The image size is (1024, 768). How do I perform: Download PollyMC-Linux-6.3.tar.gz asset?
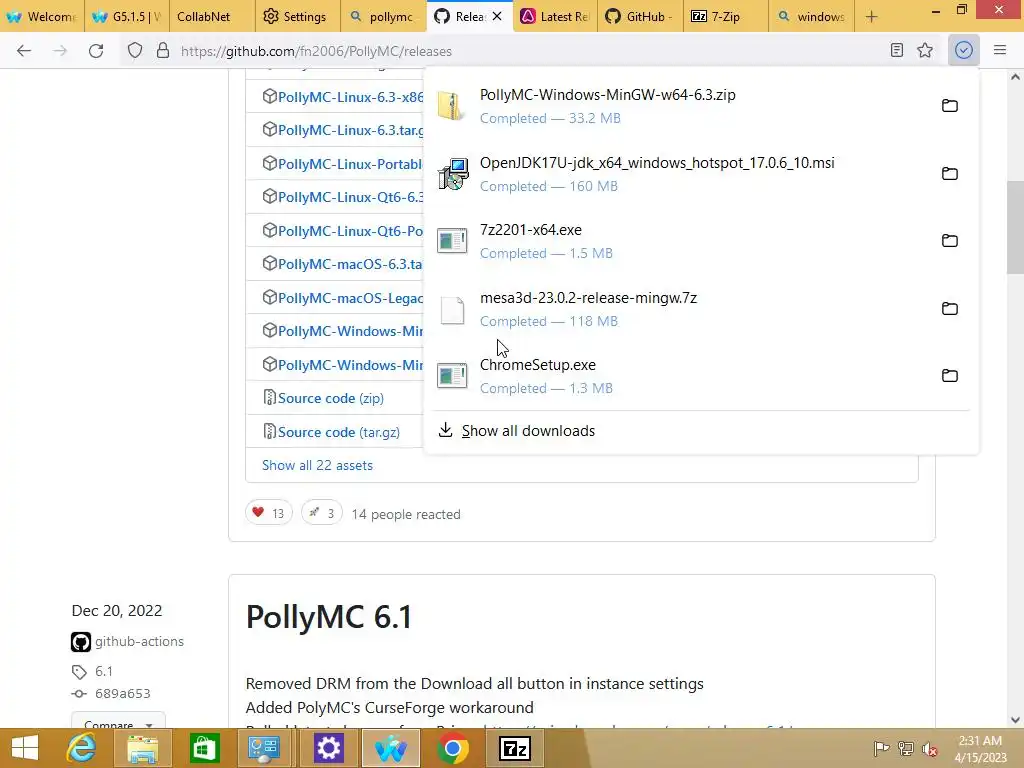(x=350, y=130)
